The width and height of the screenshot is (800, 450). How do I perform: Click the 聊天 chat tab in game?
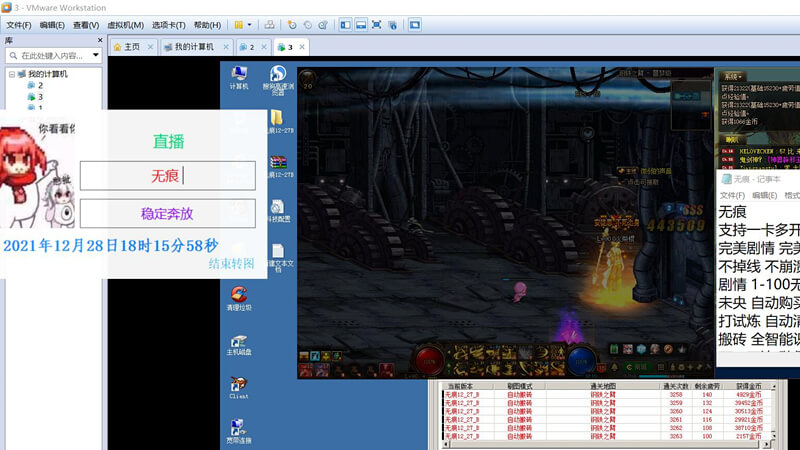(x=732, y=139)
